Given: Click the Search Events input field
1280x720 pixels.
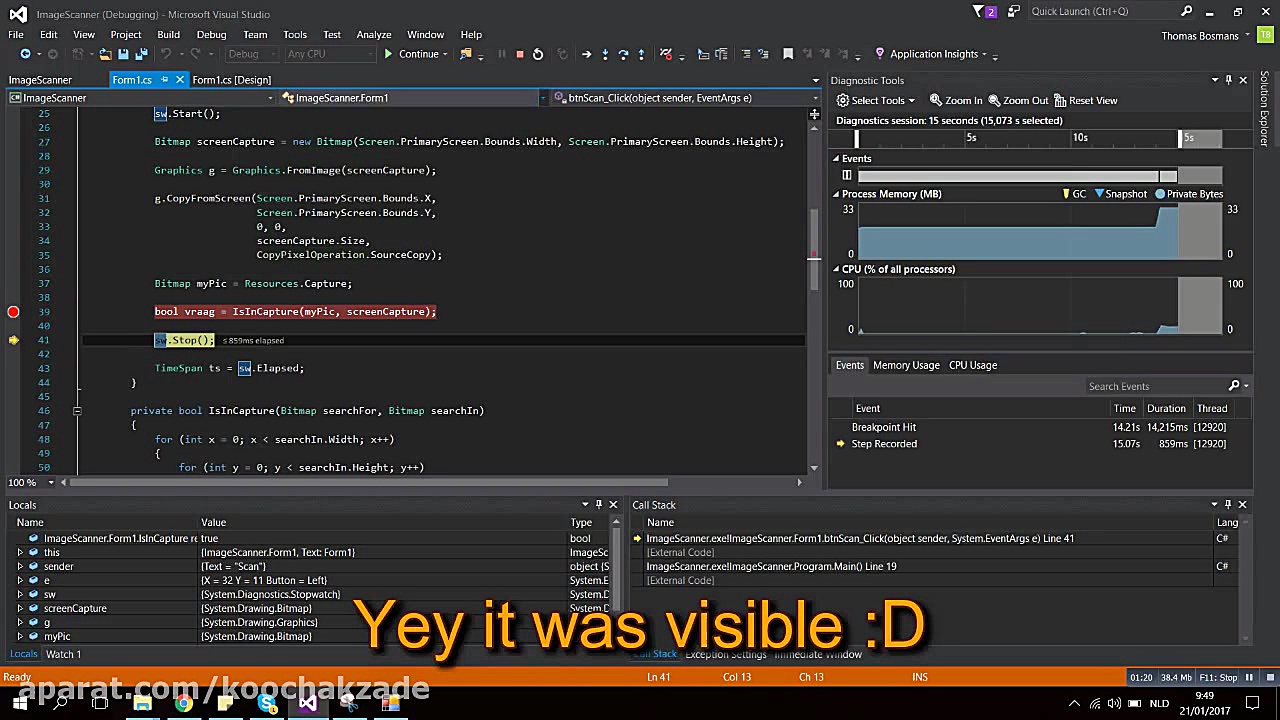Looking at the screenshot, I should 1155,386.
